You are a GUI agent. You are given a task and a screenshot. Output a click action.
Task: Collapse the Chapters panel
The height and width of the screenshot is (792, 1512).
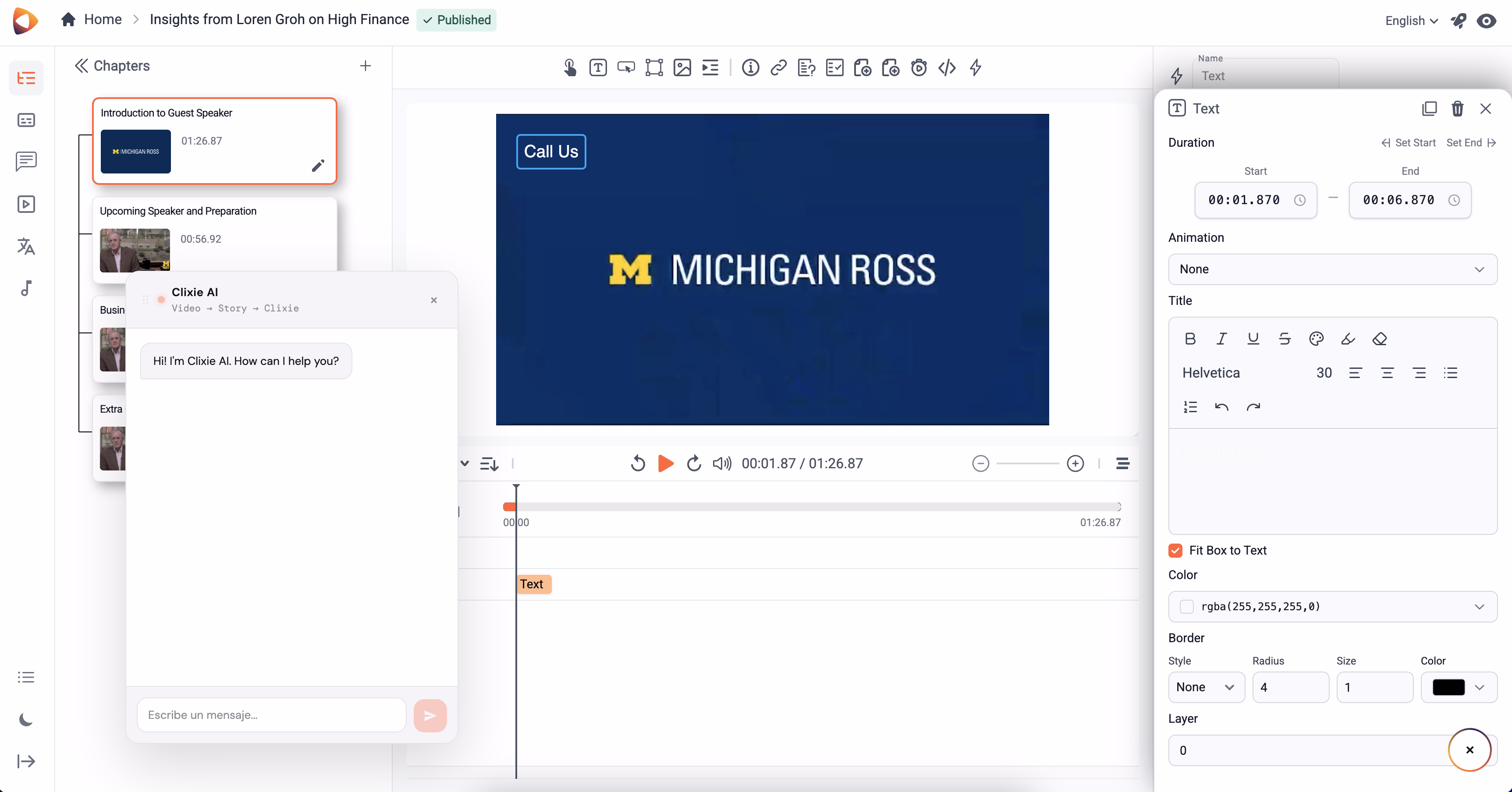[82, 66]
